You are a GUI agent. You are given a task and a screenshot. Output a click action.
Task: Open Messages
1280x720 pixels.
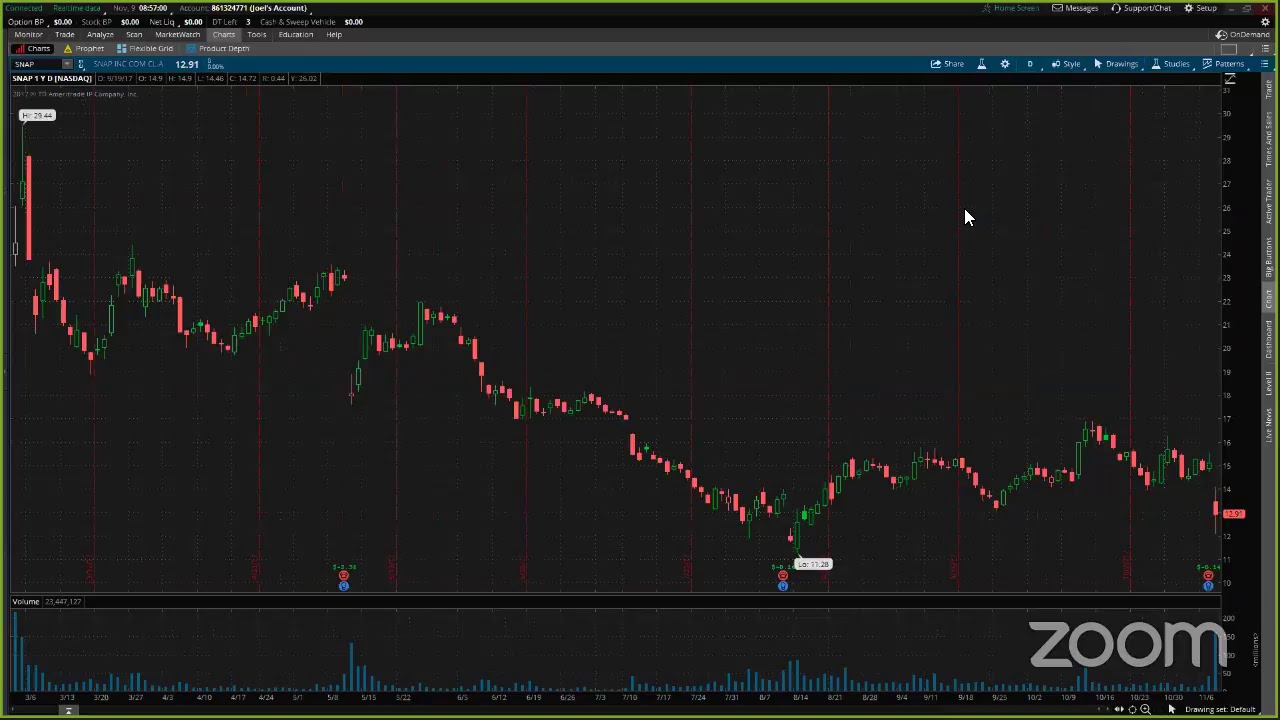click(x=1075, y=8)
